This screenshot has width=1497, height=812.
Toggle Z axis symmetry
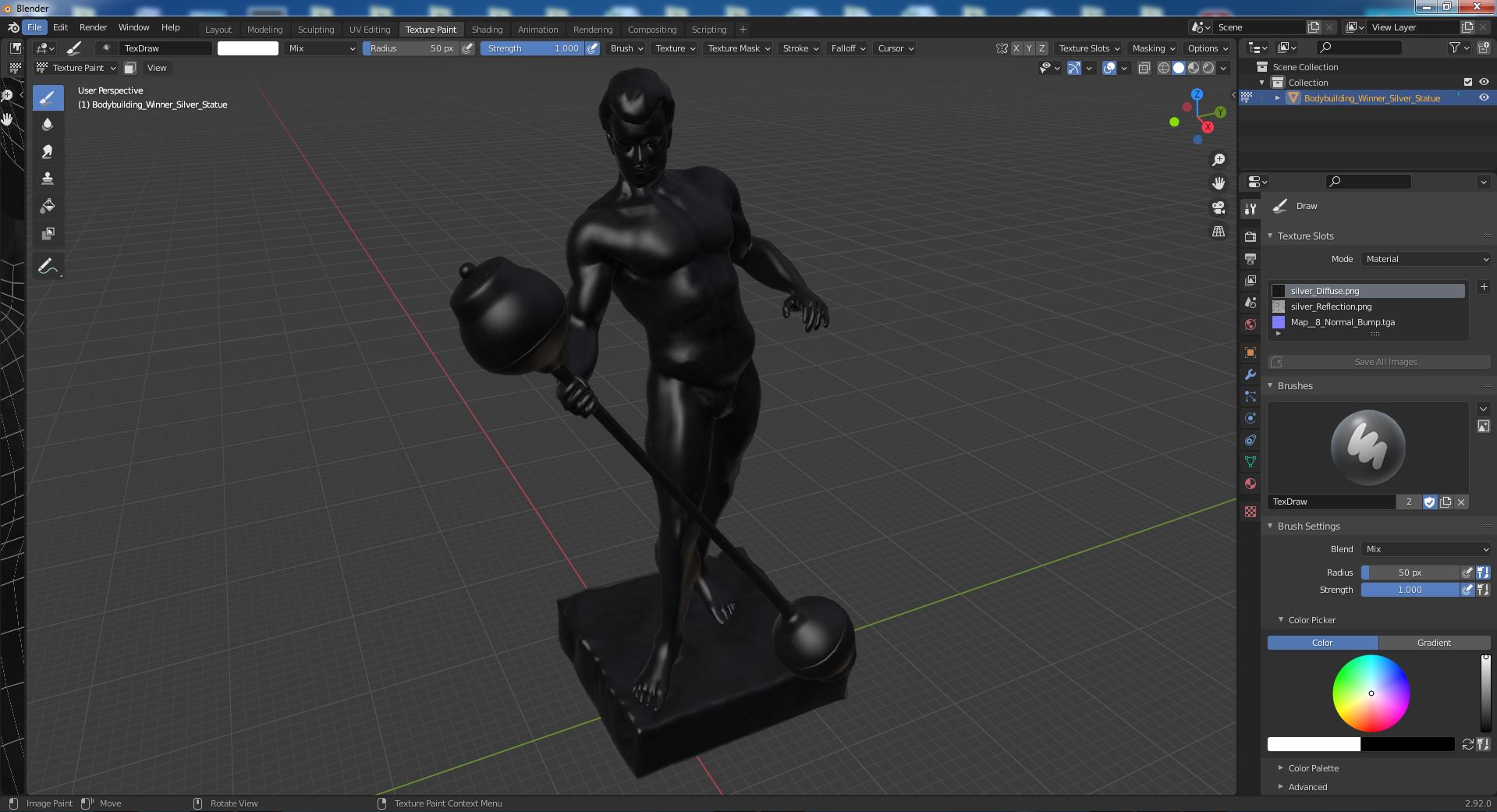pos(1041,48)
